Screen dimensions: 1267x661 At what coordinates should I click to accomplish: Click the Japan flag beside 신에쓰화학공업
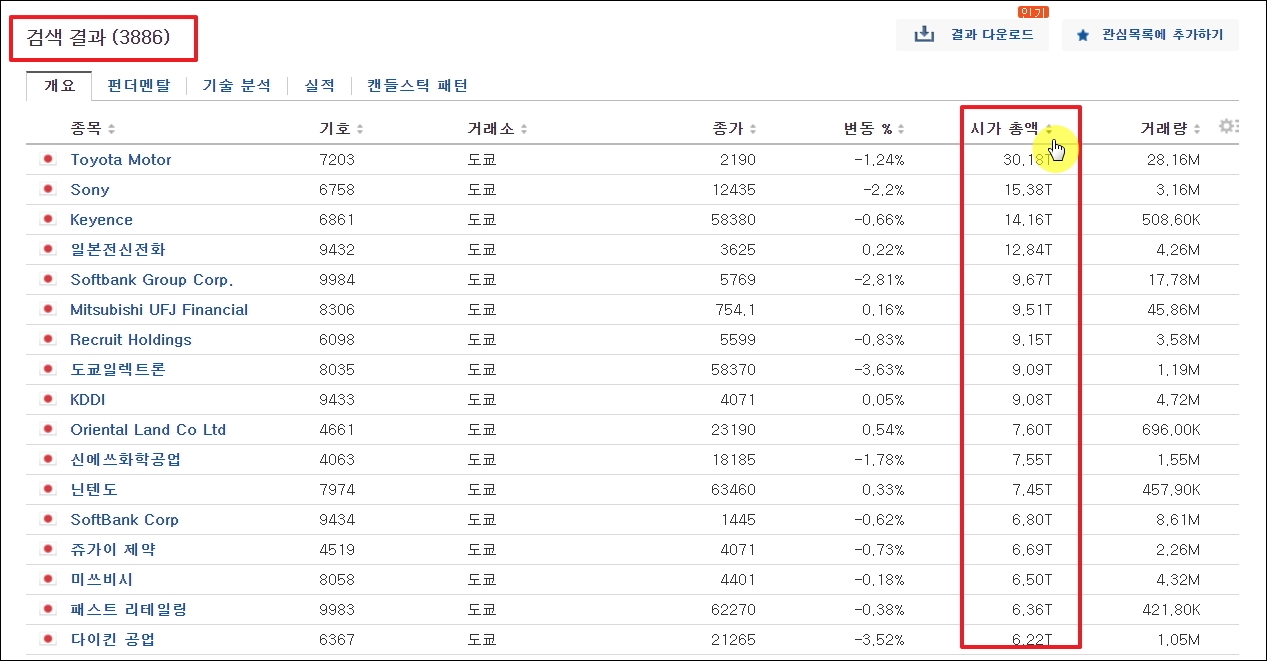point(46,460)
